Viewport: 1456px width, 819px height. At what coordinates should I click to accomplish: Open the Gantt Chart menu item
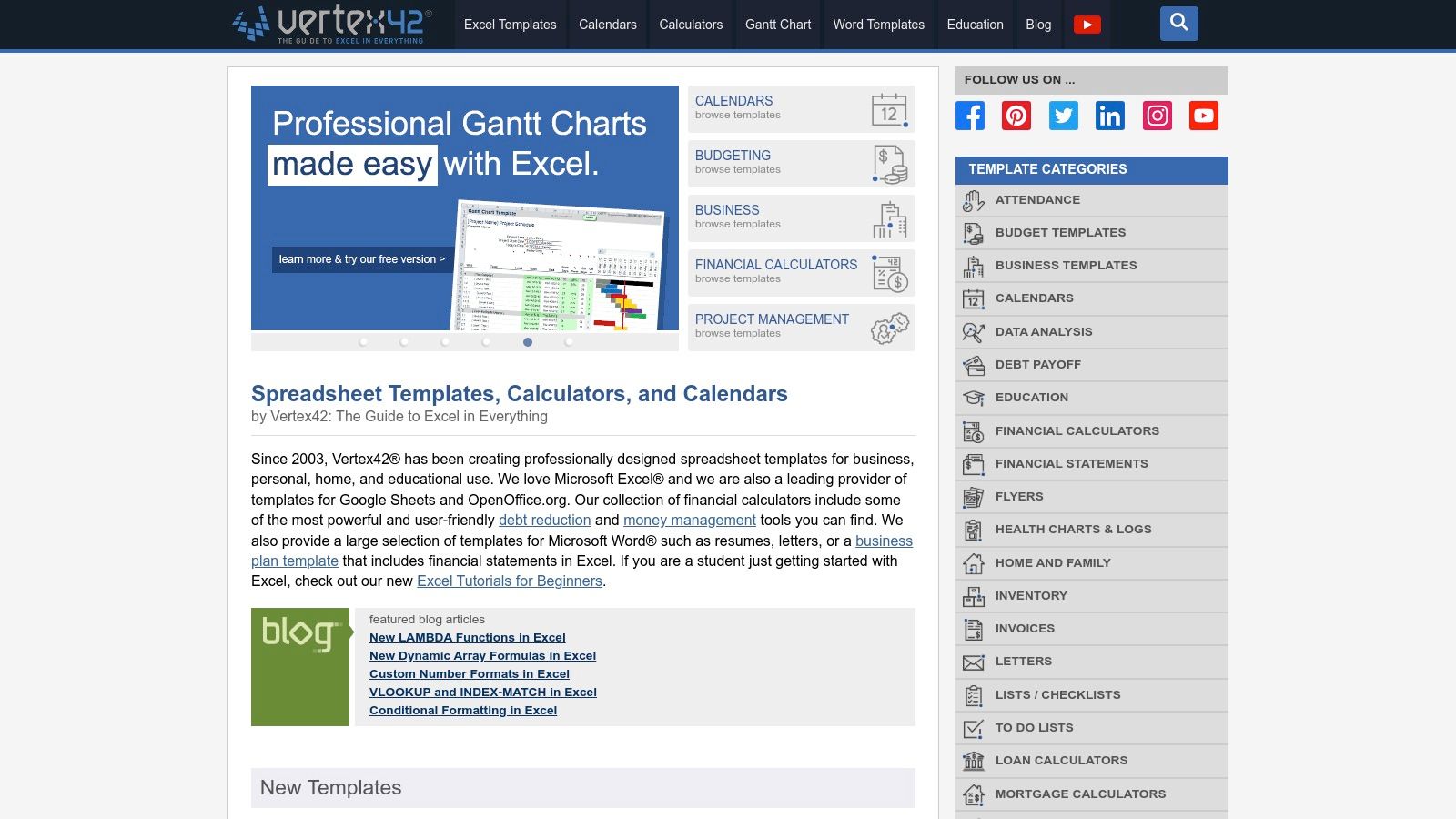point(777,25)
